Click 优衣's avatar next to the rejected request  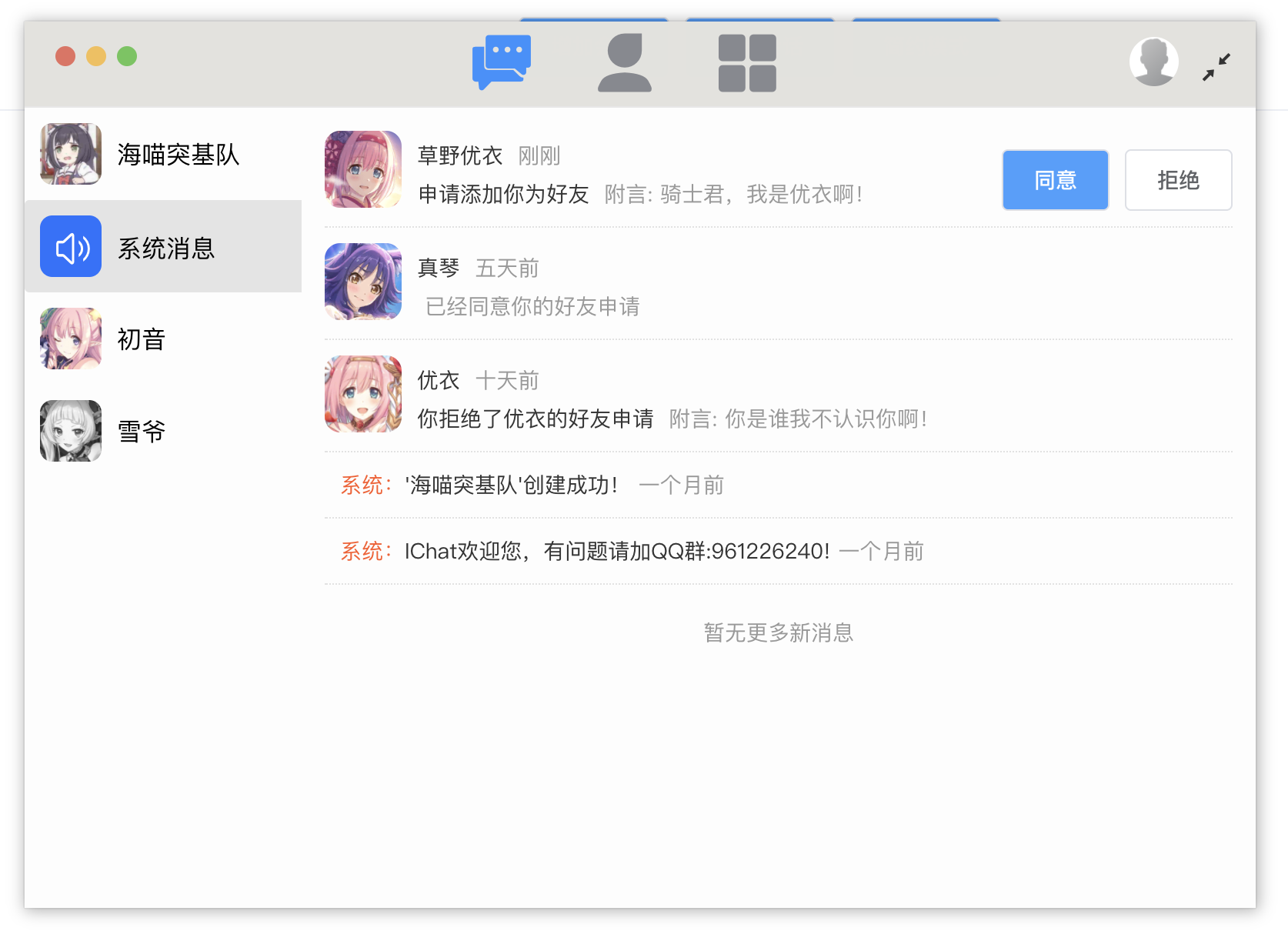pos(362,394)
